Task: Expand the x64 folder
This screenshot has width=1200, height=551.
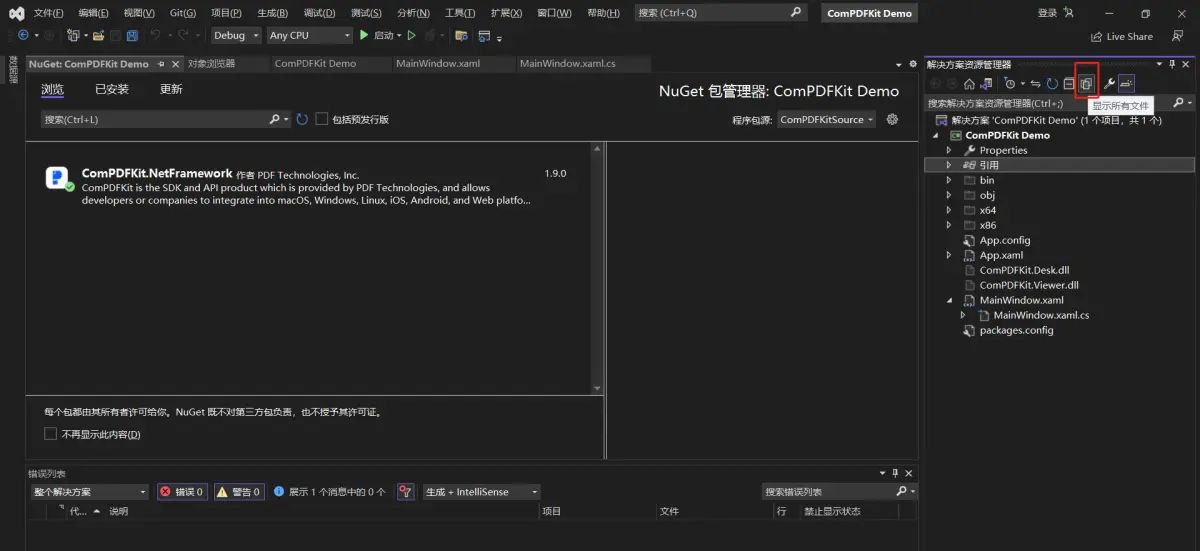Action: (949, 210)
